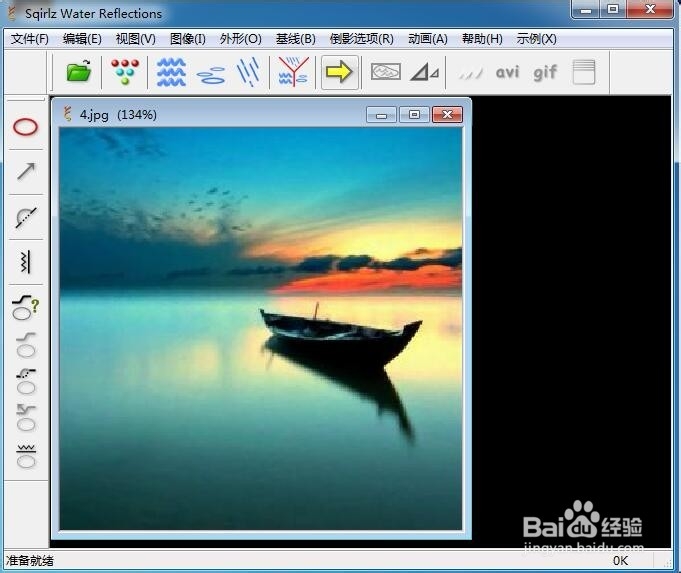Select the ring ripples ellipses icon
The width and height of the screenshot is (681, 573).
[x=211, y=74]
